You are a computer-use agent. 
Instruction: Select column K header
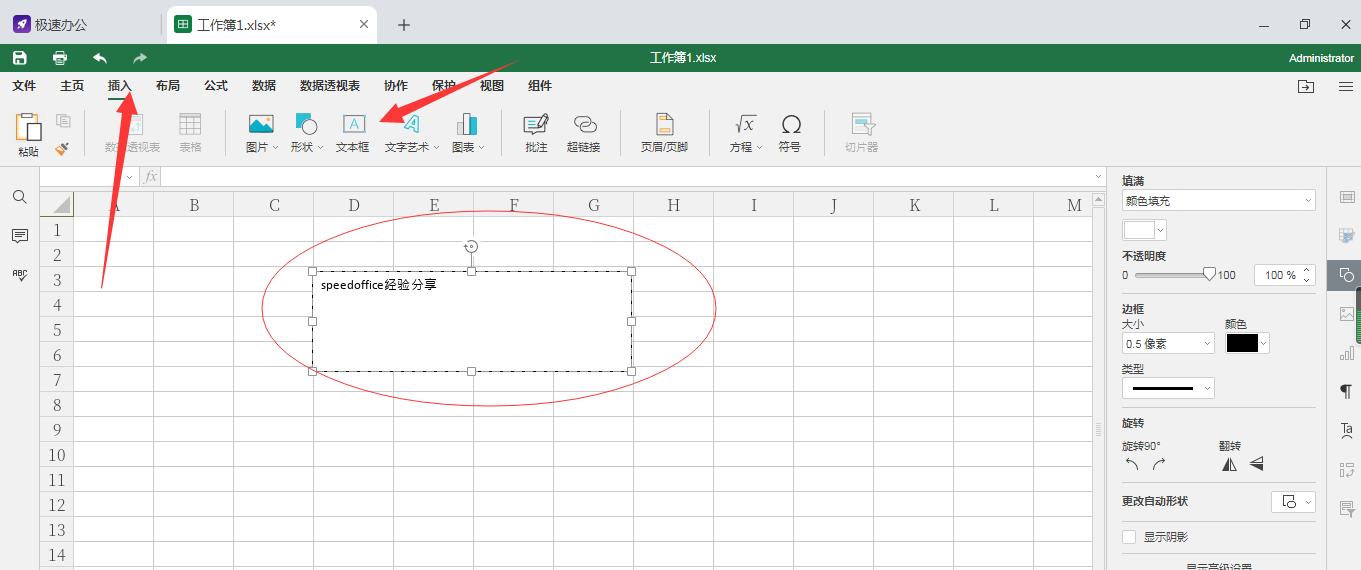click(914, 205)
